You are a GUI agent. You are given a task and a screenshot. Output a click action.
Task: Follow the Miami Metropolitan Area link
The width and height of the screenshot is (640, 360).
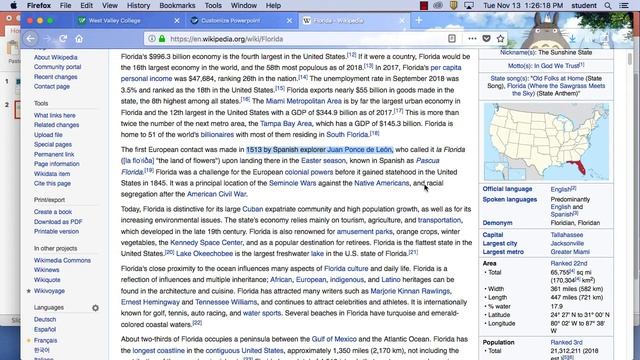[x=304, y=101]
